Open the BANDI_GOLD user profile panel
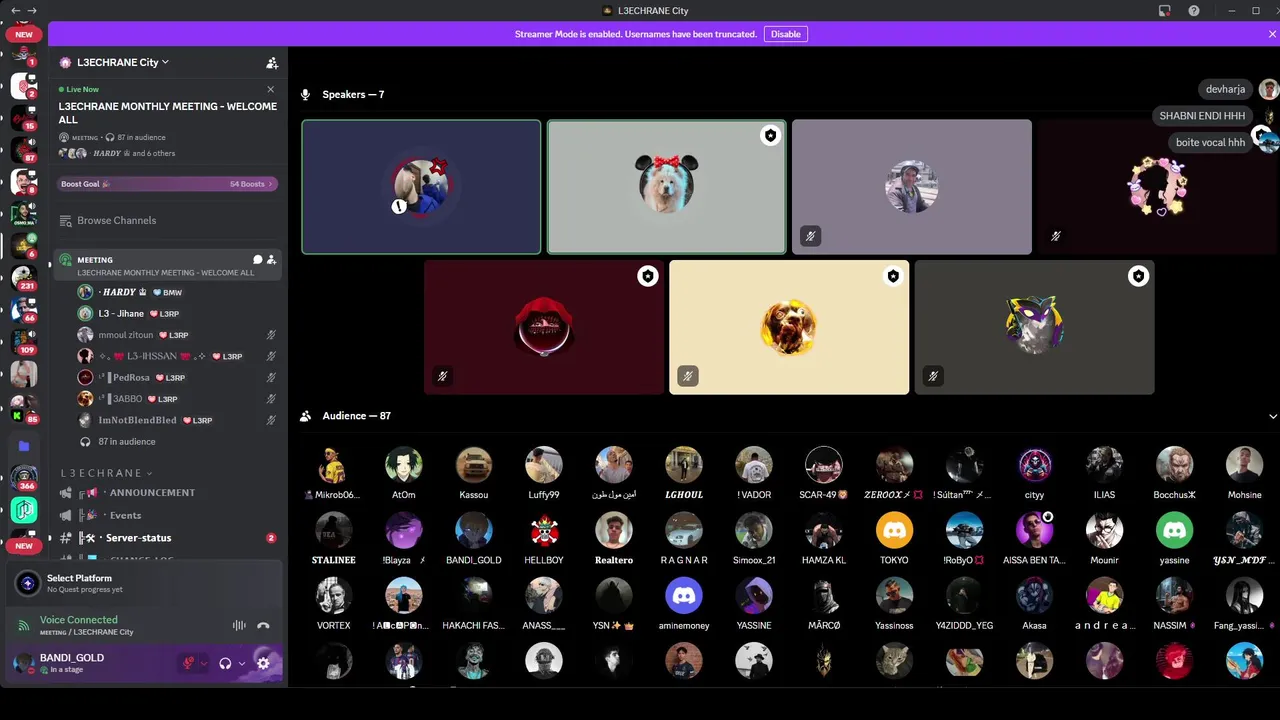 coord(70,662)
